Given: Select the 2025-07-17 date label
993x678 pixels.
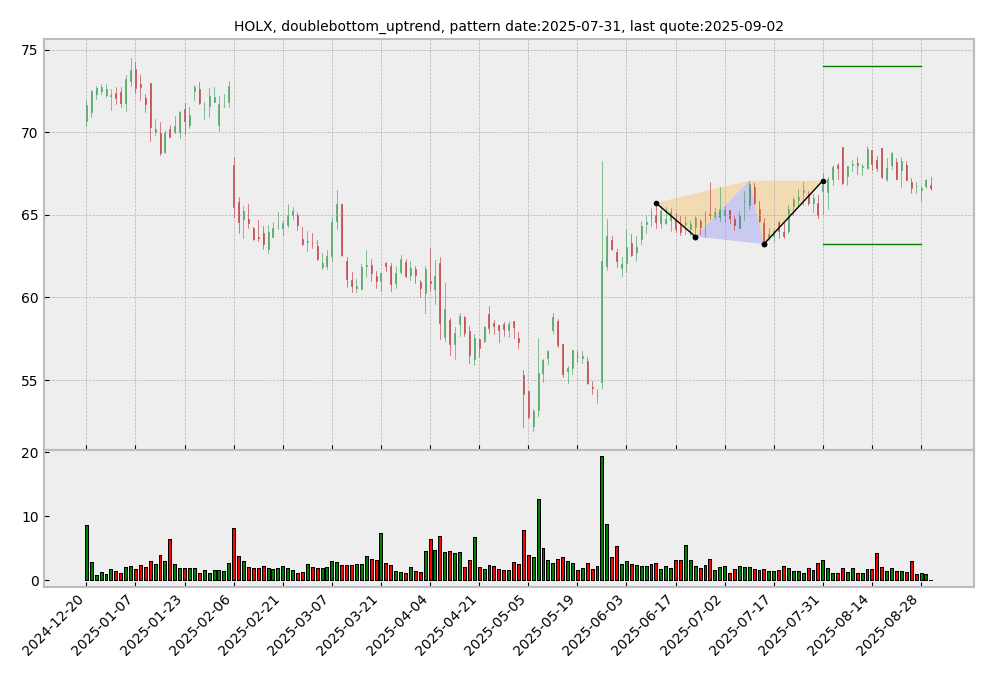Looking at the screenshot, I should (x=742, y=625).
